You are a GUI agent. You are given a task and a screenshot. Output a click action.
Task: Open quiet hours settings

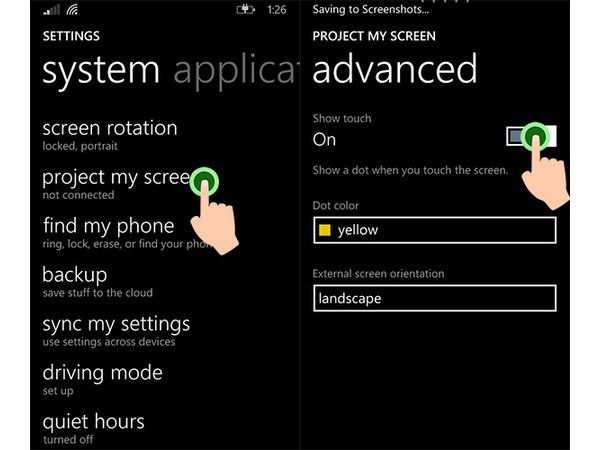coord(93,427)
